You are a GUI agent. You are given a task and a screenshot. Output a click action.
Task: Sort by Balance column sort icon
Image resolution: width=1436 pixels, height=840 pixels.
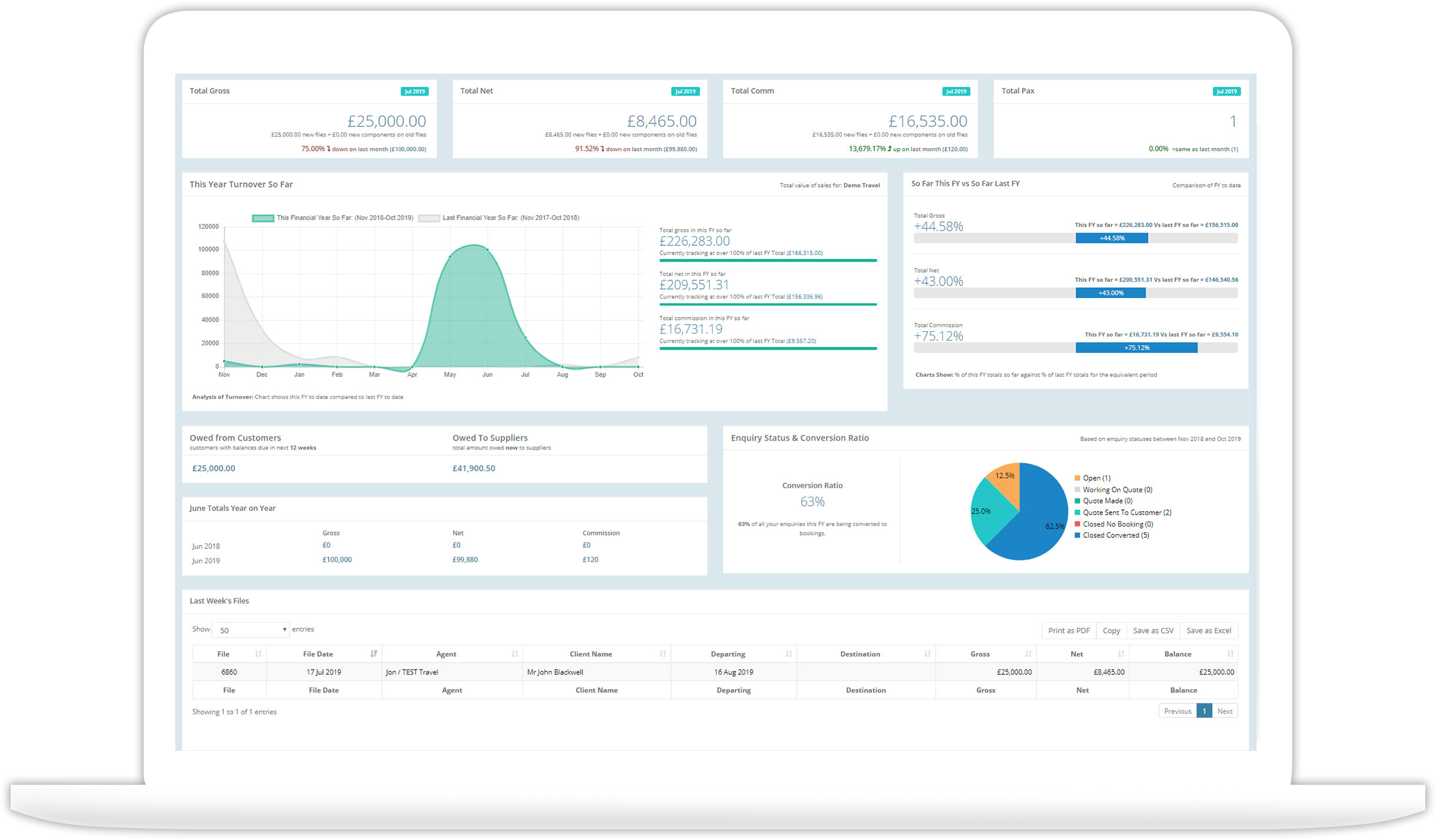(x=1231, y=654)
